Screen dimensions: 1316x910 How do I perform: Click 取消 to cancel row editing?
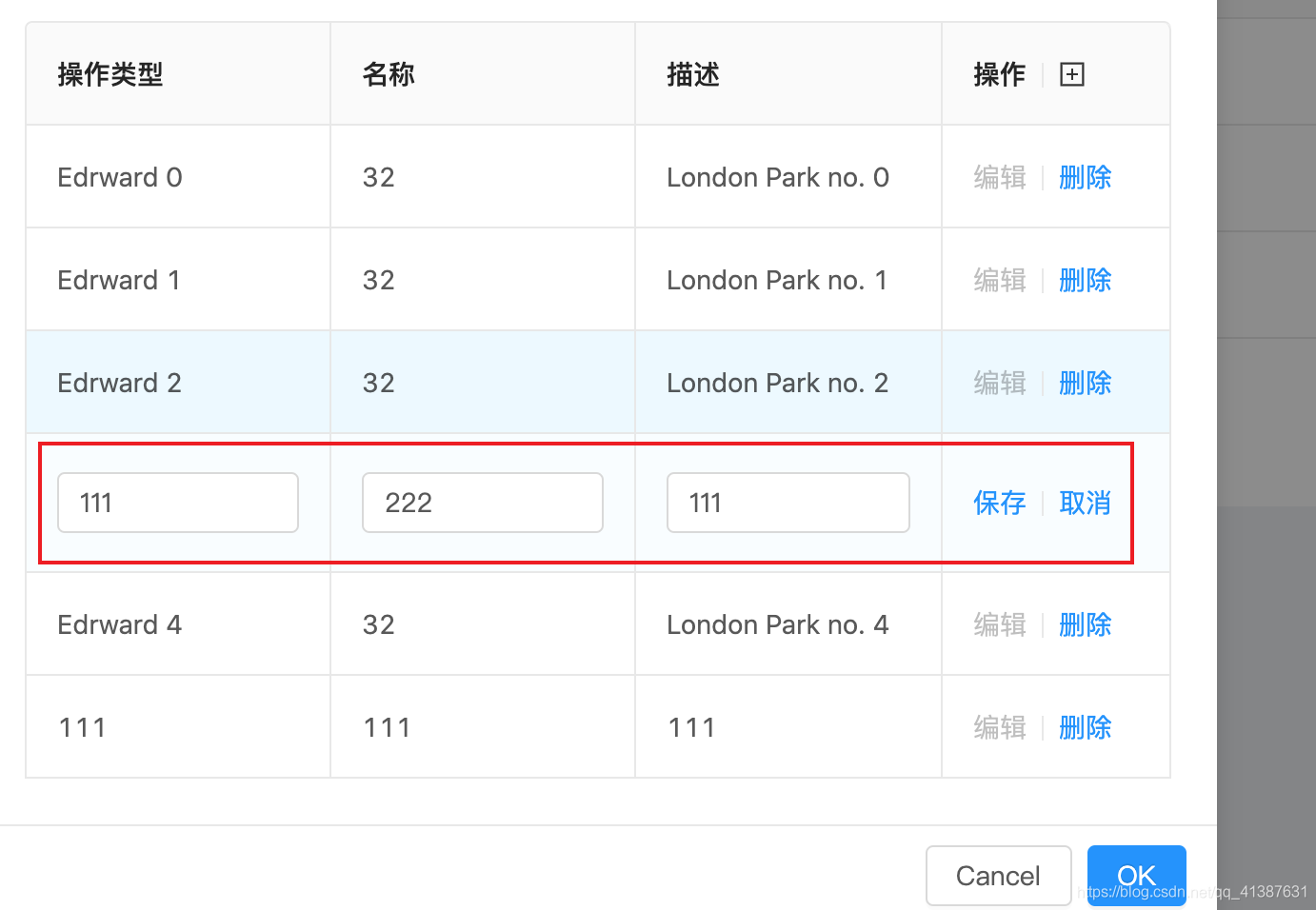pos(1086,503)
